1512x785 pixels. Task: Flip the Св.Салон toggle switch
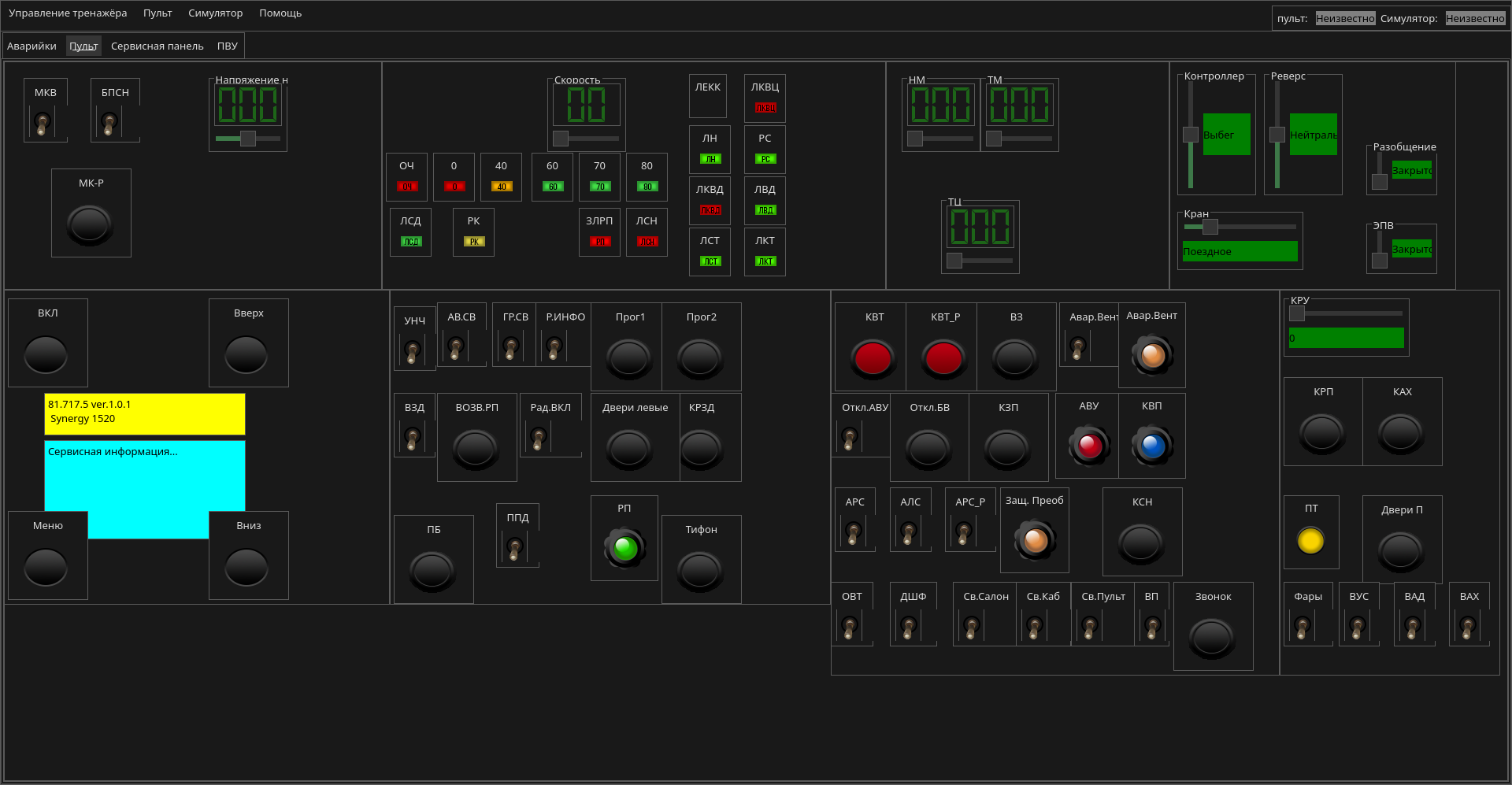[x=971, y=626]
